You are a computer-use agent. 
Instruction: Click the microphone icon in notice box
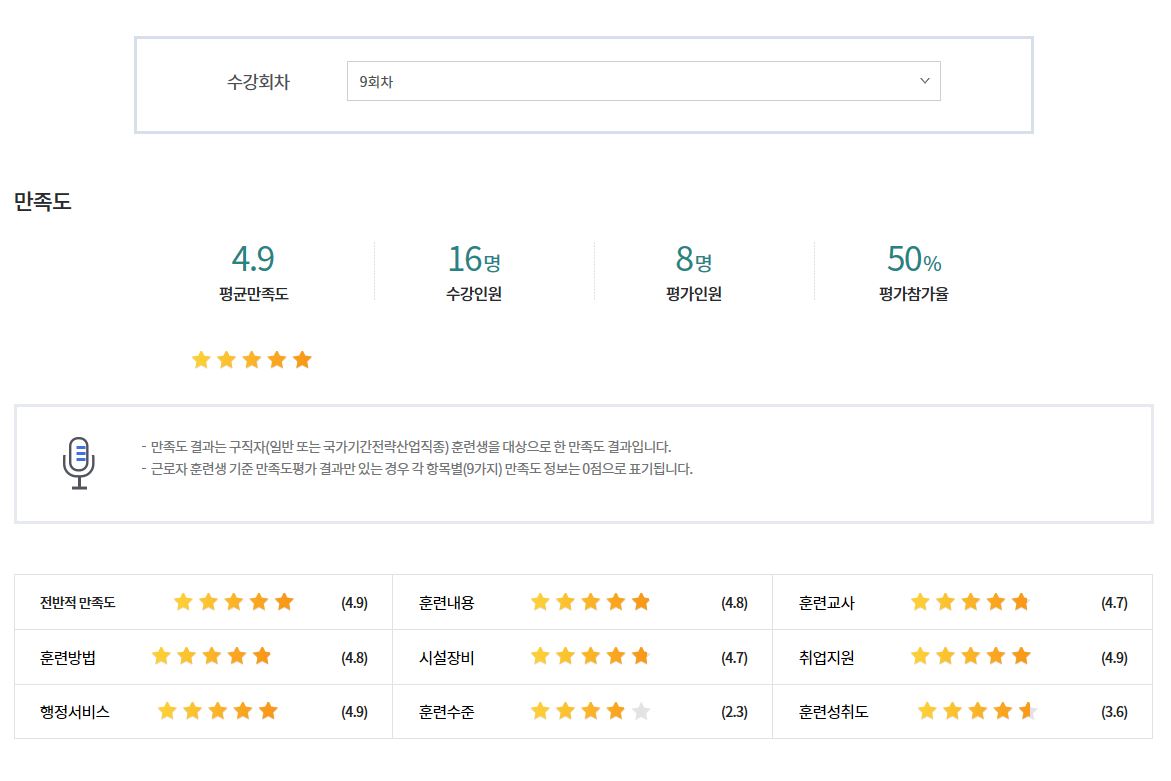[x=79, y=463]
